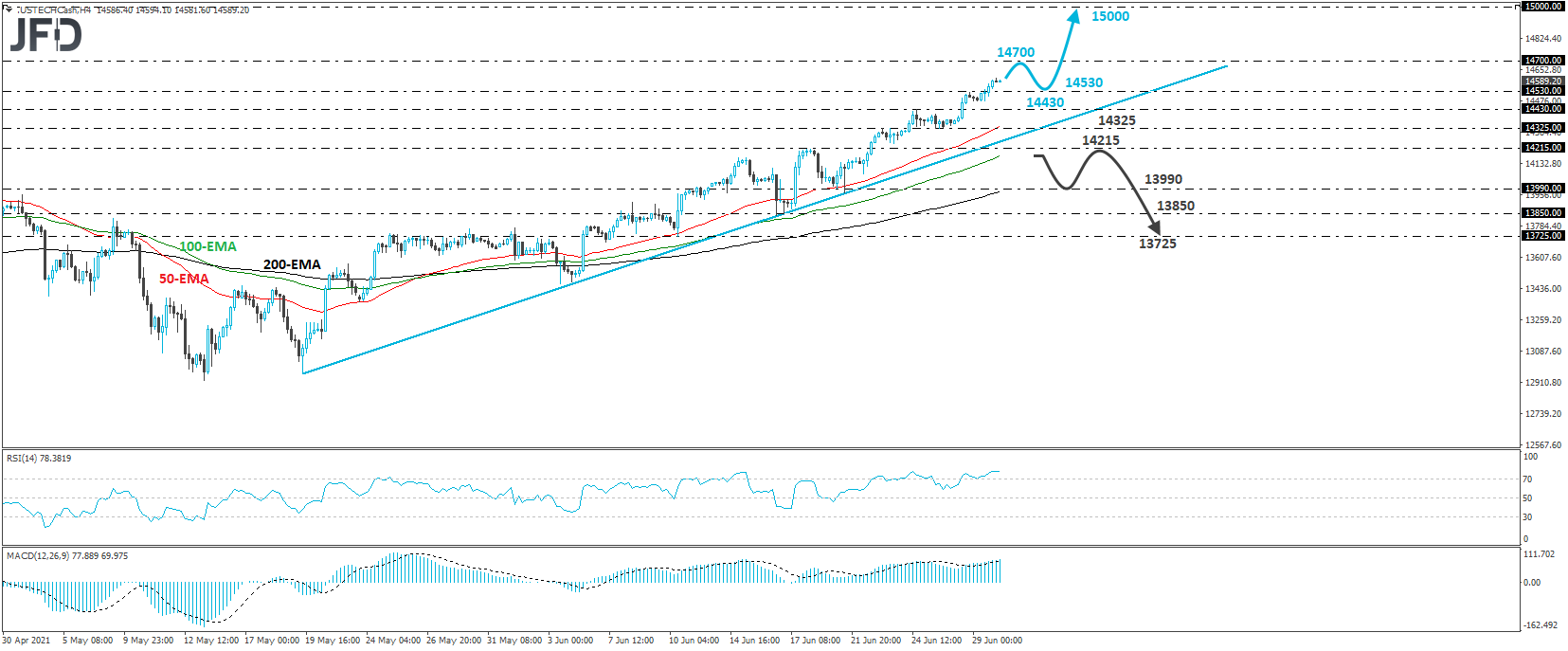This screenshot has width=1568, height=651.
Task: Click the 13436.00 price axis value
Action: [x=1543, y=289]
